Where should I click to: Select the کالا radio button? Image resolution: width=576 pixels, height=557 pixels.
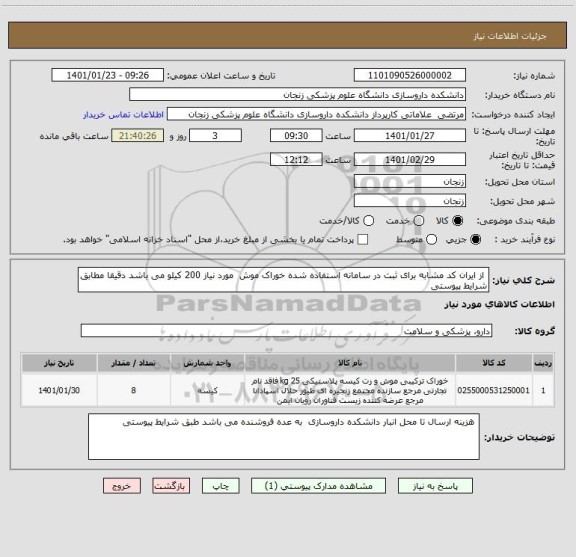pyautogui.click(x=457, y=220)
